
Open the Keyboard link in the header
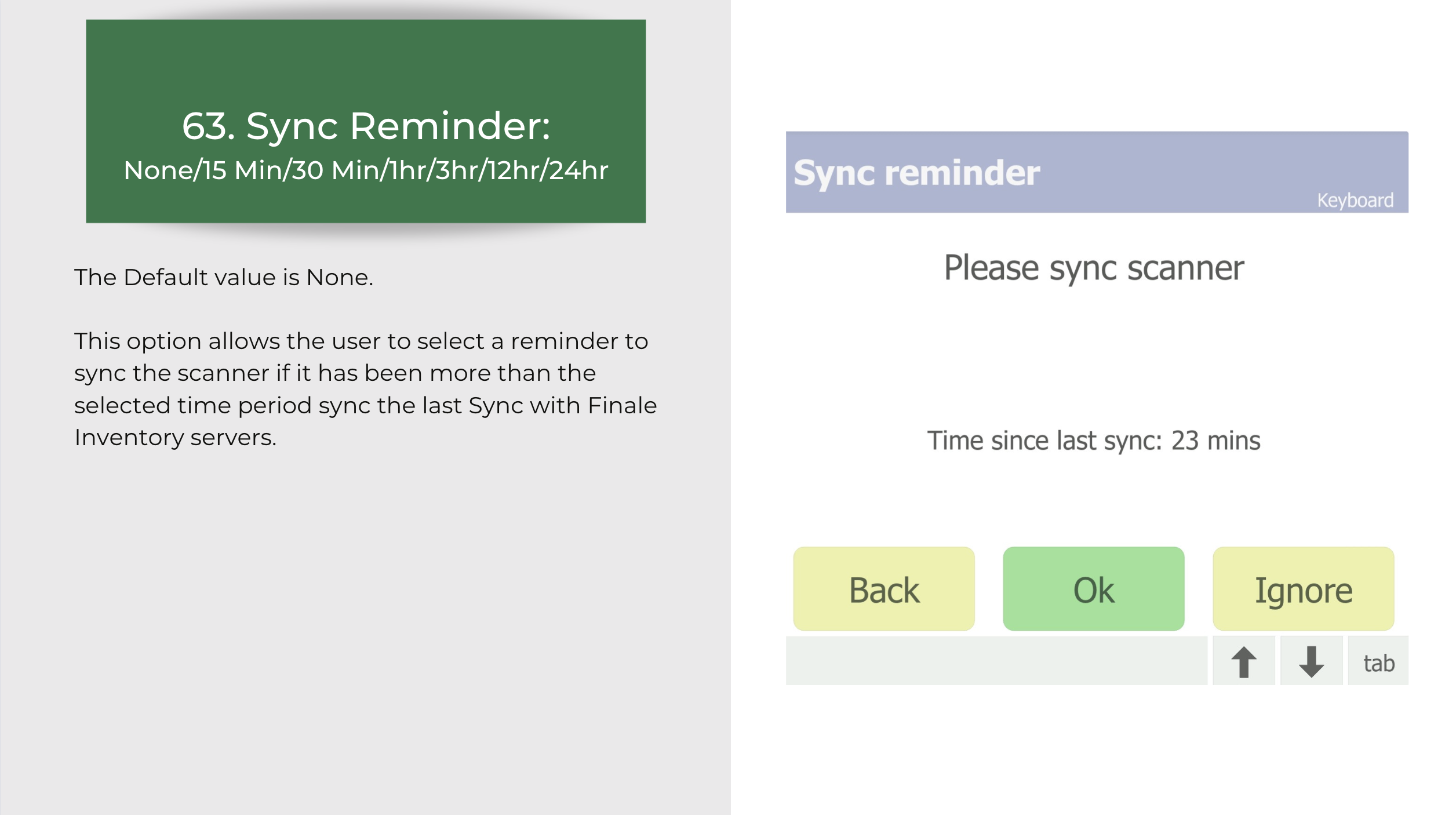point(1355,200)
